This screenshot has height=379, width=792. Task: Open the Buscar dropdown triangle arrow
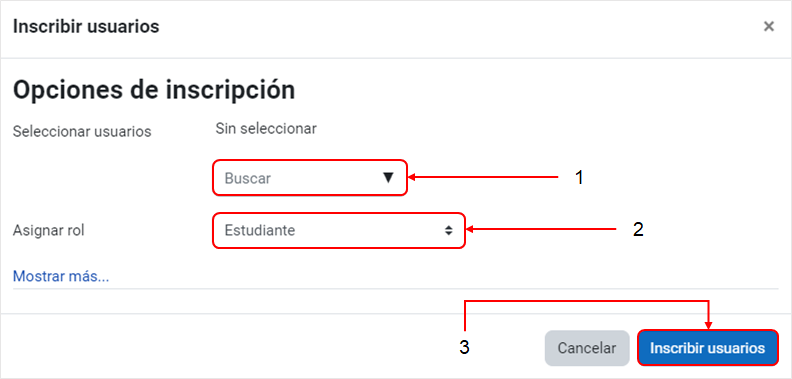pyautogui.click(x=388, y=177)
